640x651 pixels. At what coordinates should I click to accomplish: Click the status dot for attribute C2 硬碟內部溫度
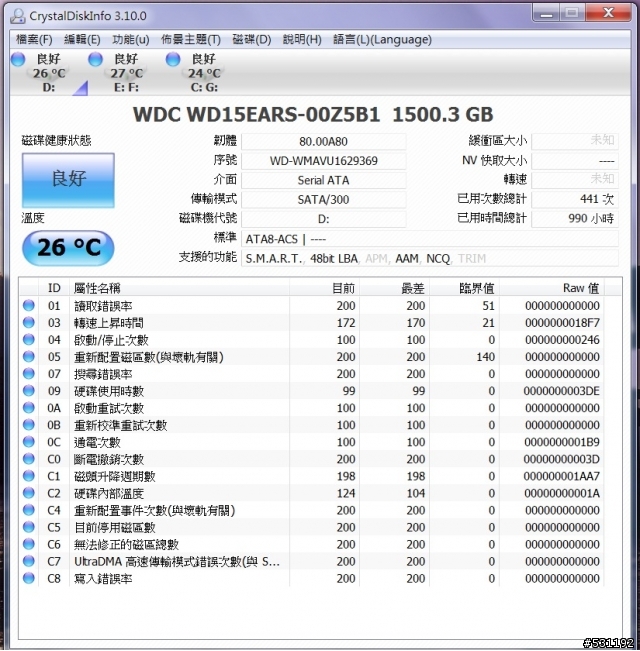tap(29, 493)
